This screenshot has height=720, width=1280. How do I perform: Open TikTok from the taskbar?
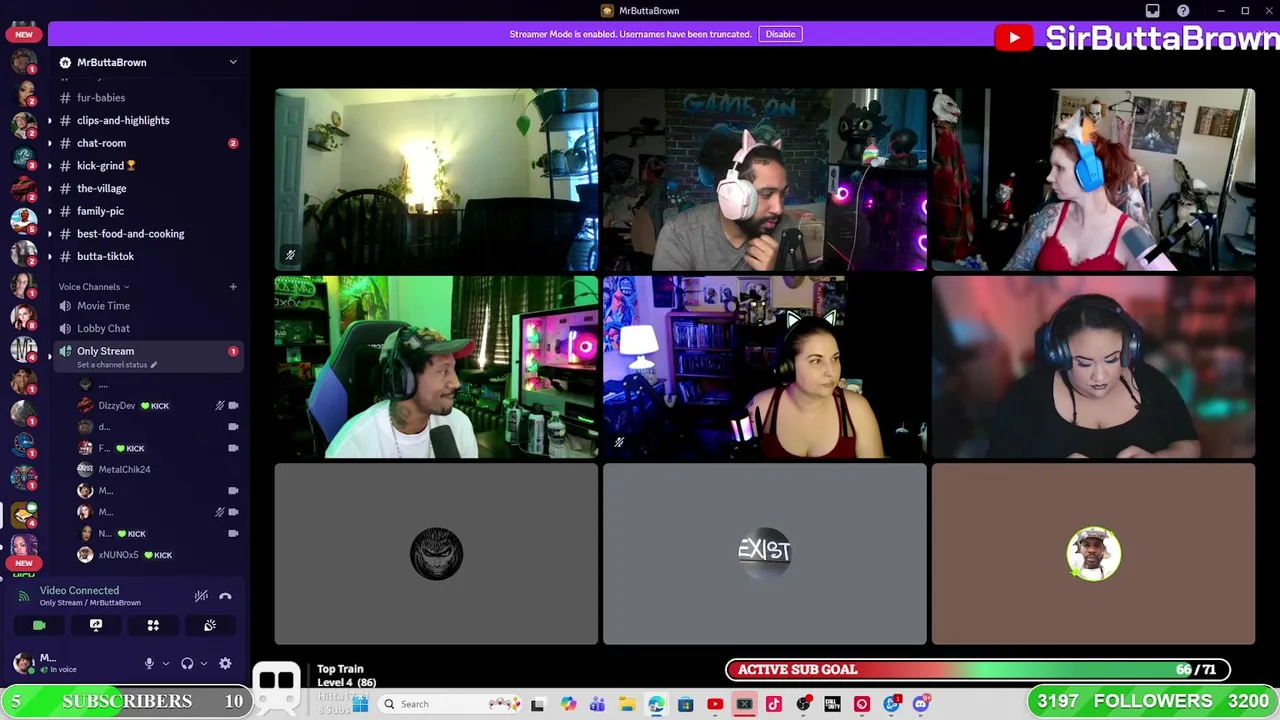(x=773, y=704)
